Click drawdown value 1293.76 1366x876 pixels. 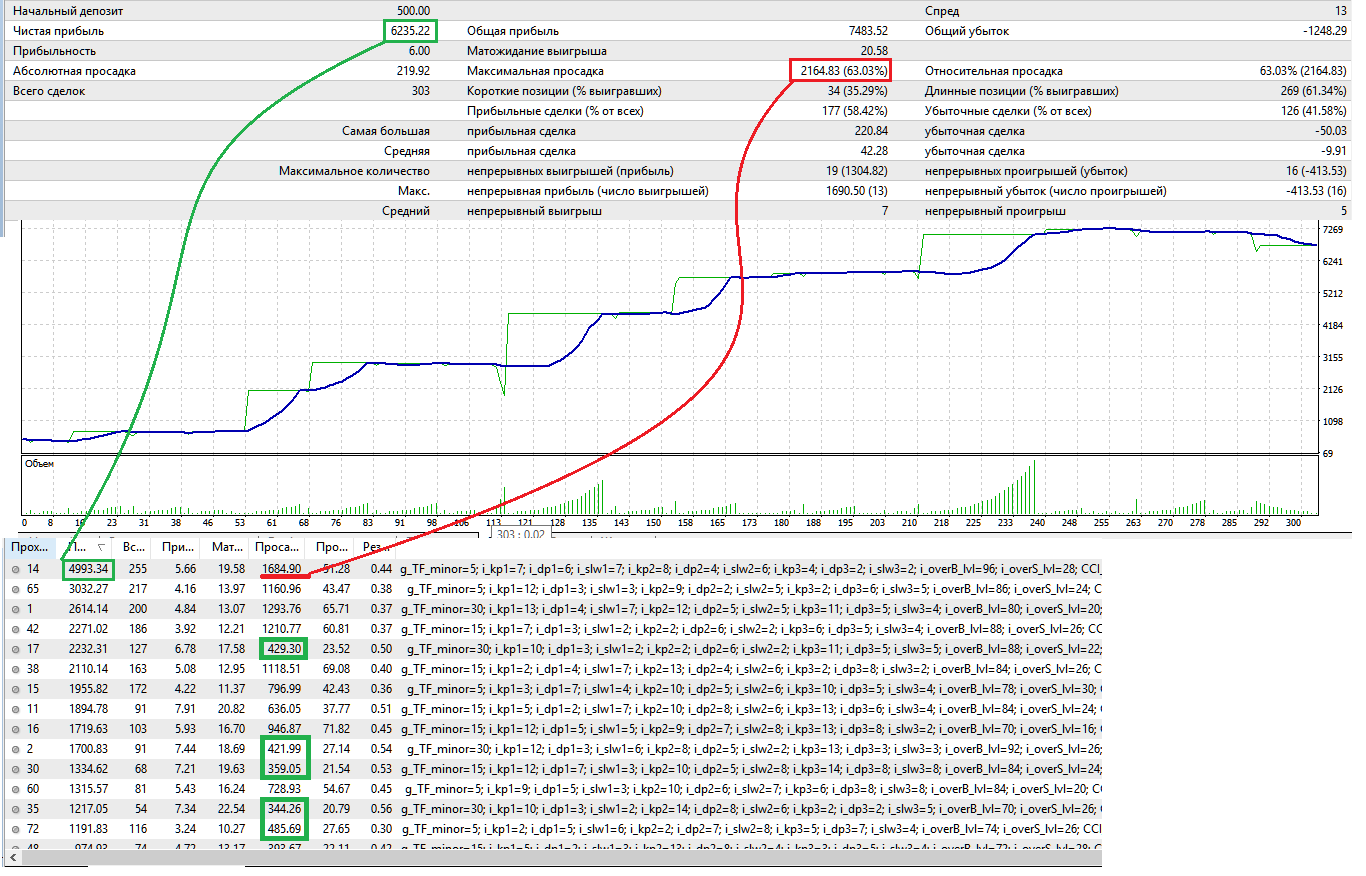point(281,609)
